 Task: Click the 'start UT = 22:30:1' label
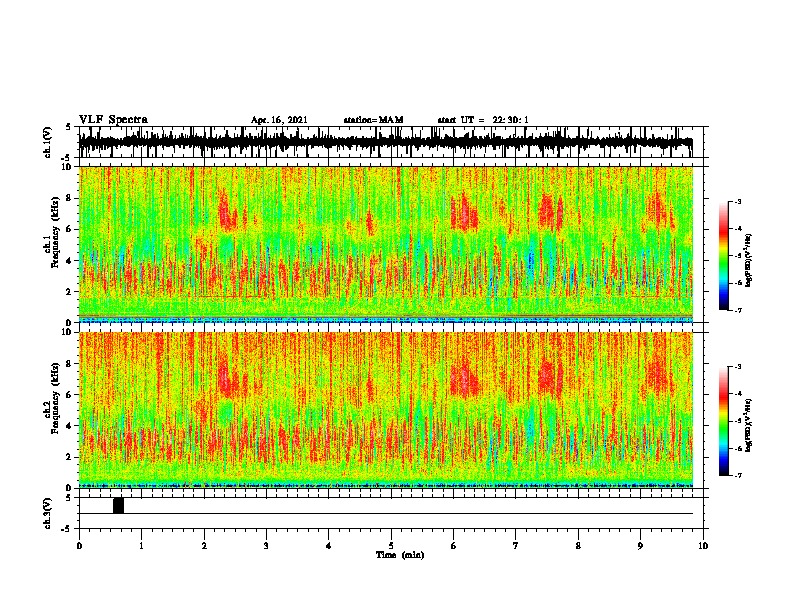tap(483, 120)
